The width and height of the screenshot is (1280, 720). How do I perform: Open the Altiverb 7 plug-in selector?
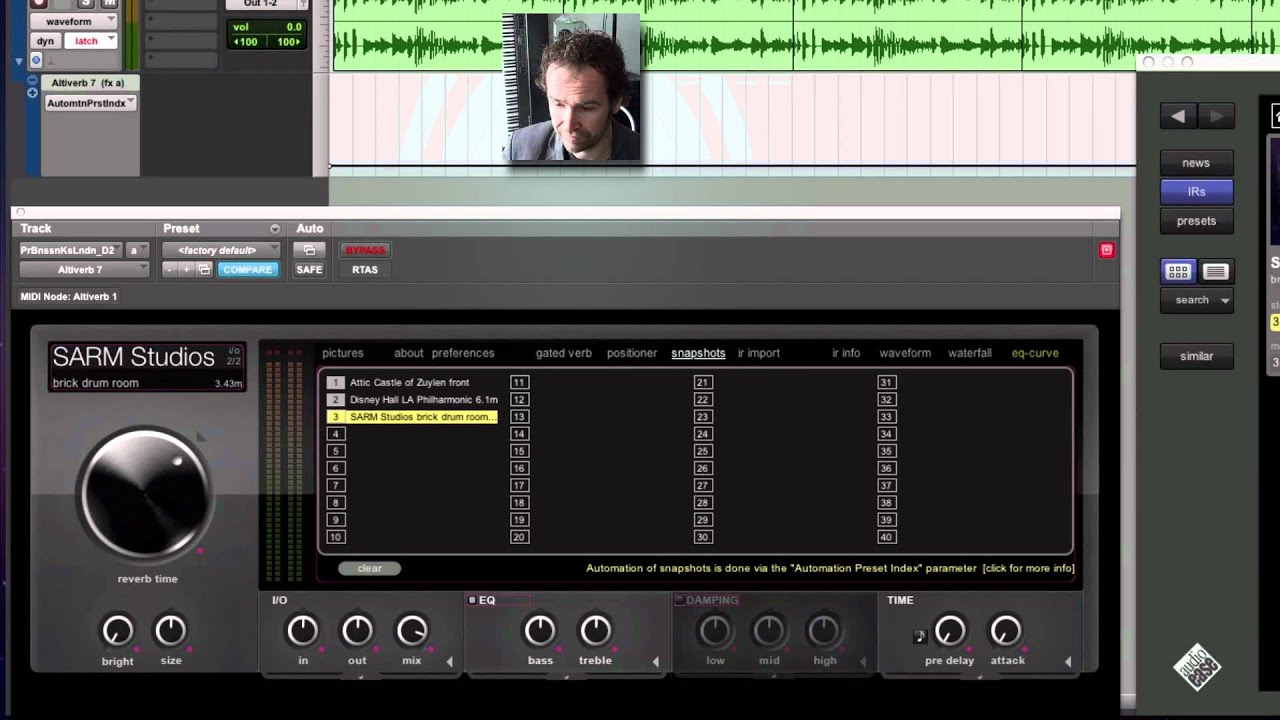click(84, 270)
